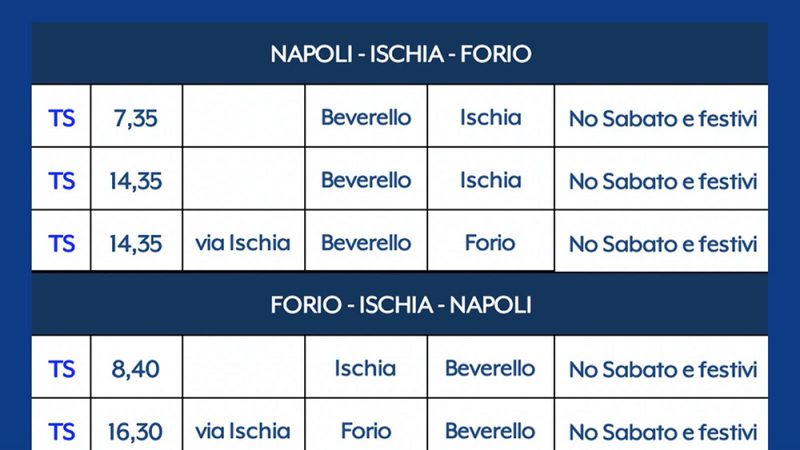
Task: Select the 7,35 departure time cell
Action: point(135,118)
